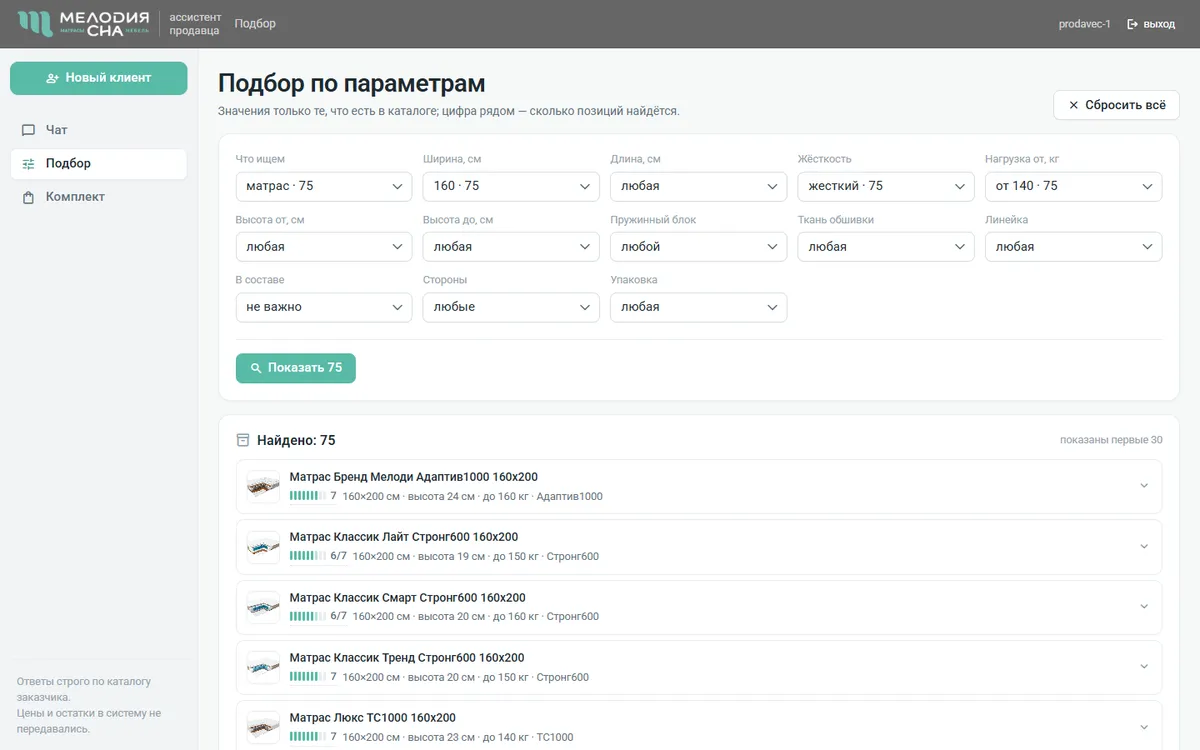The image size is (1200, 750).
Task: Click title Матрас Люкс ТС1000 160х200
Action: tap(373, 718)
